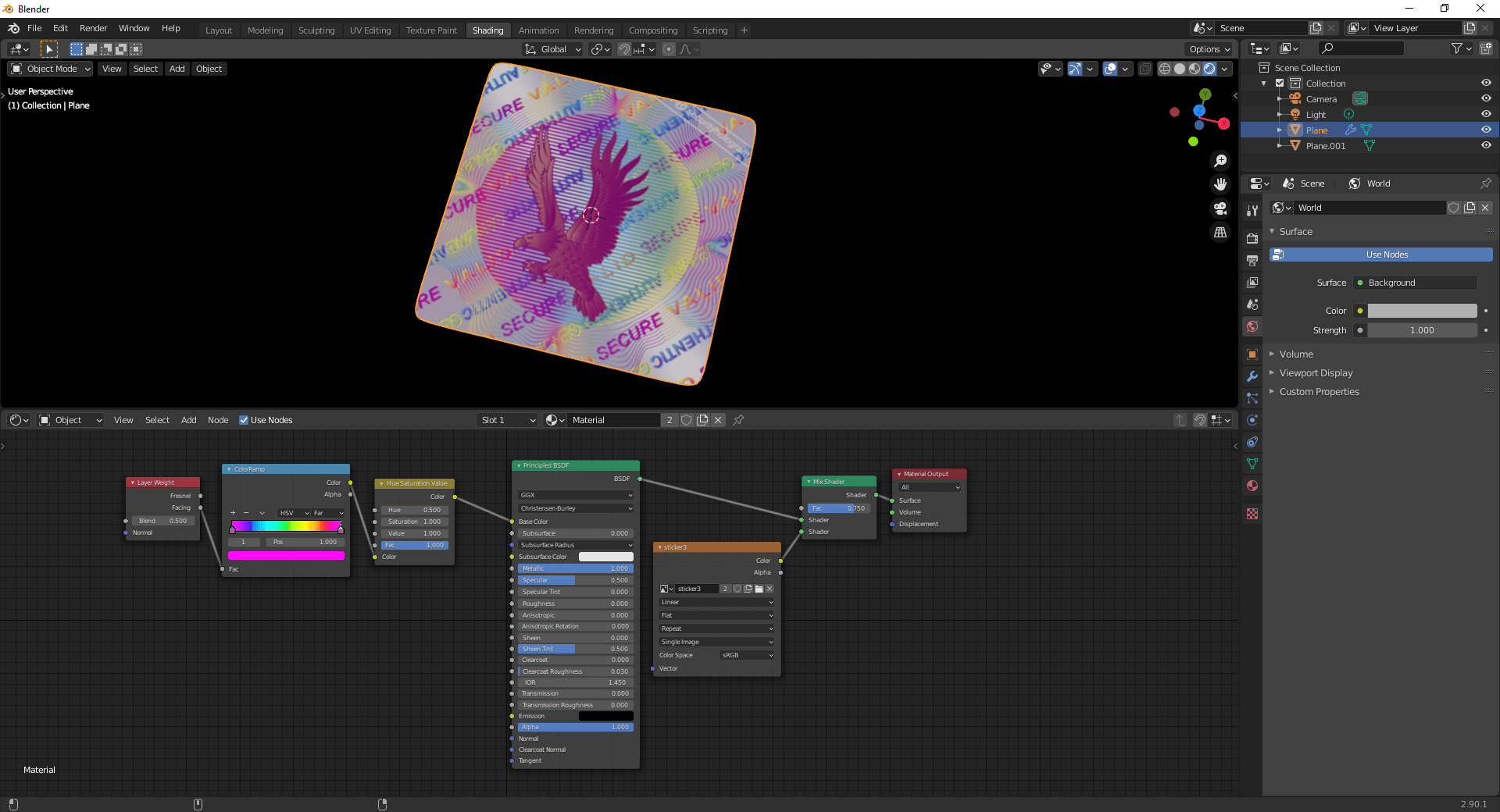Uncheck Use Nodes in the shader editor header

[245, 420]
